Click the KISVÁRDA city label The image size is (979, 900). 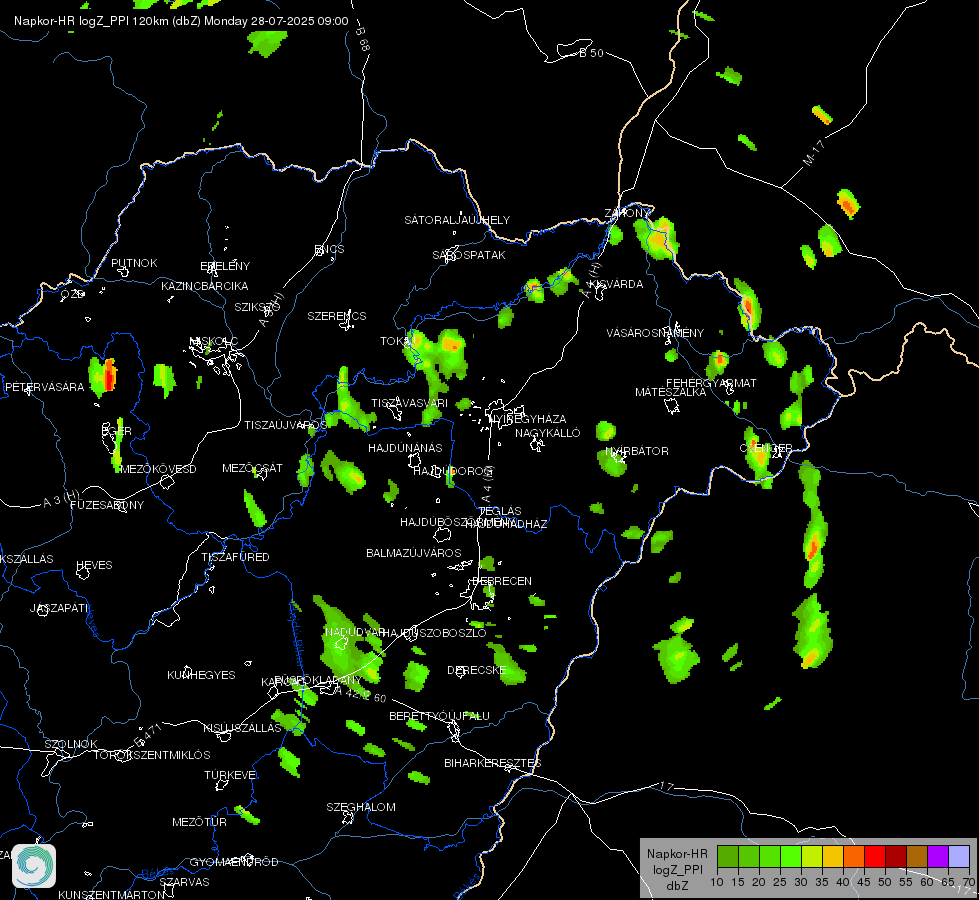[x=616, y=284]
